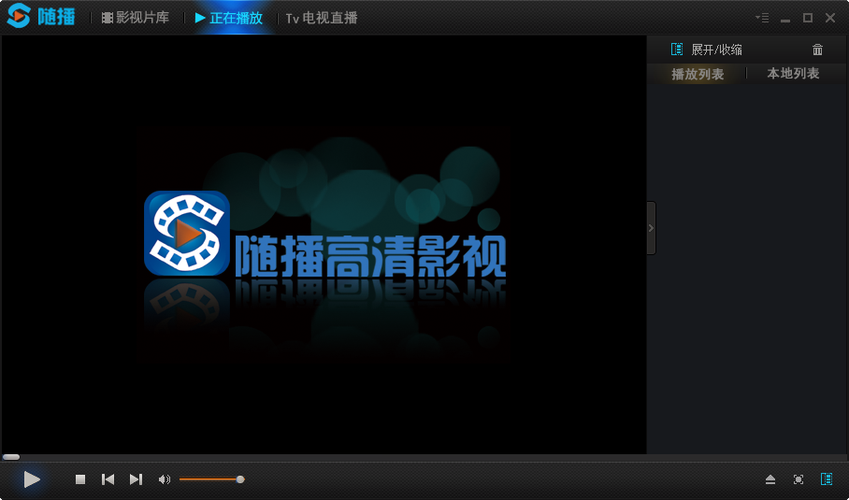Click the orange volume slider

209,480
